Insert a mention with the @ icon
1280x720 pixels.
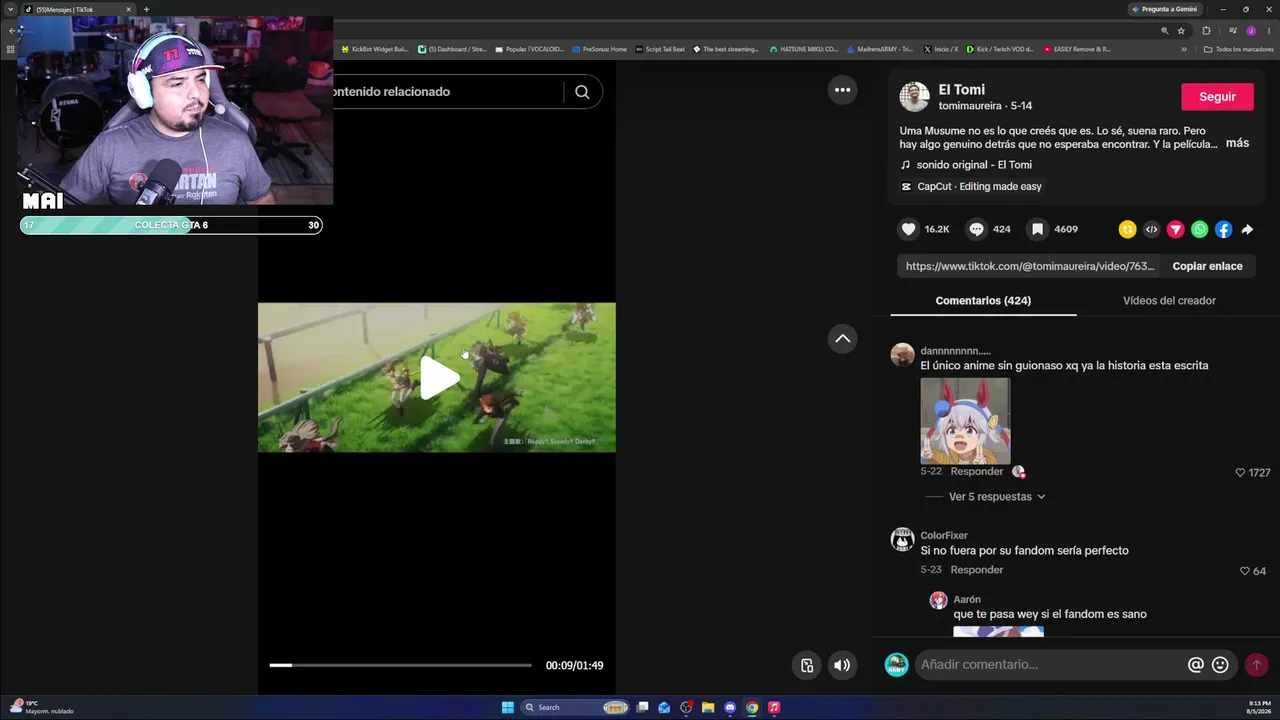1195,665
